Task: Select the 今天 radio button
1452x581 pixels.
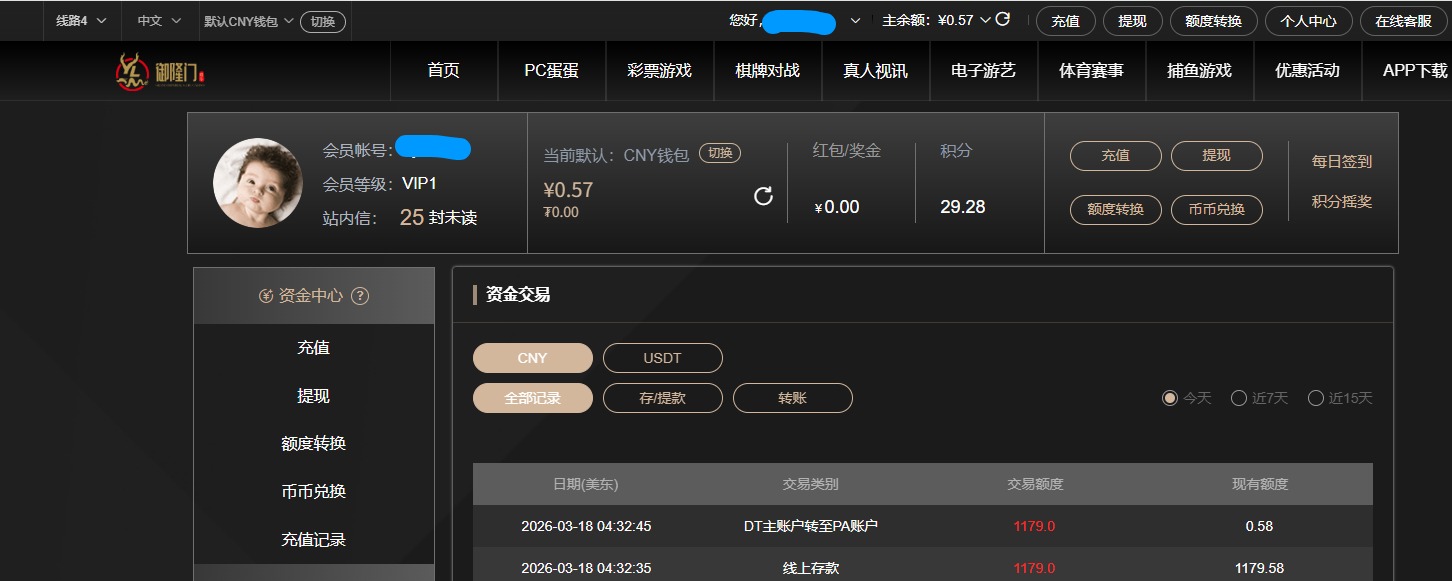Action: (1169, 397)
